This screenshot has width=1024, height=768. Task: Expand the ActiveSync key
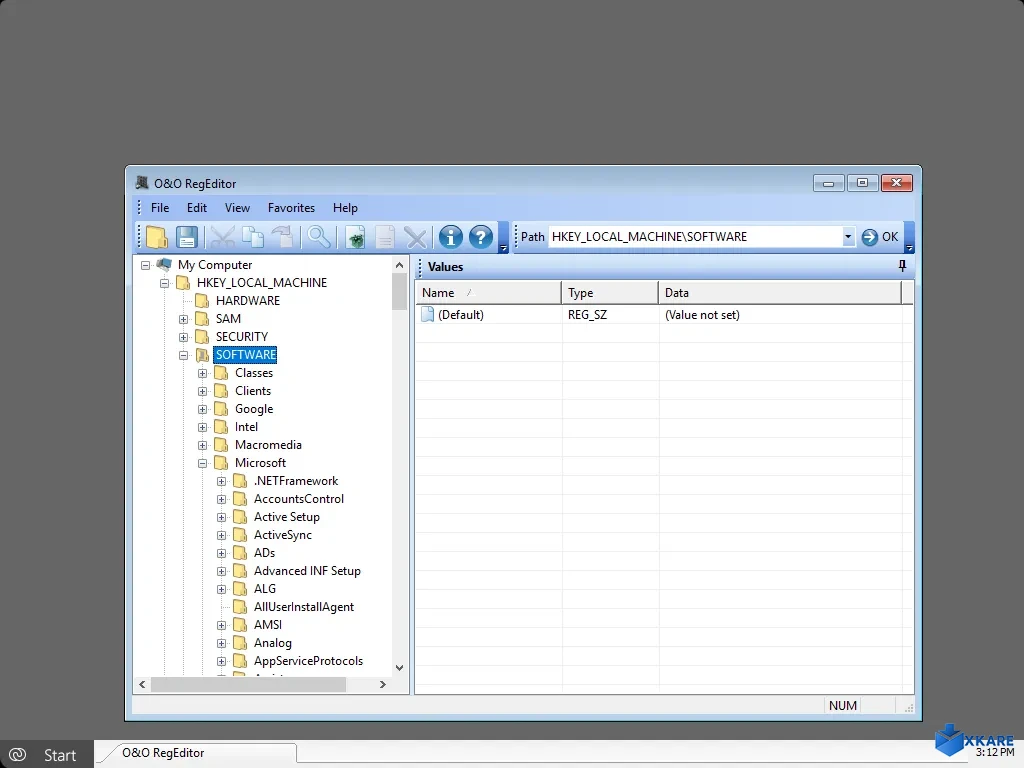[x=221, y=535]
